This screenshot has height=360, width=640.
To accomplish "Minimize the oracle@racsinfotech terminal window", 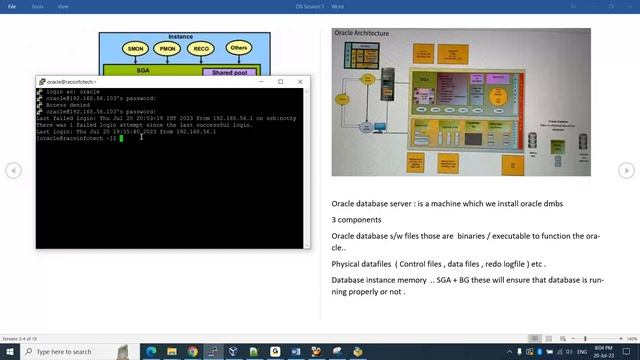I will click(x=261, y=82).
